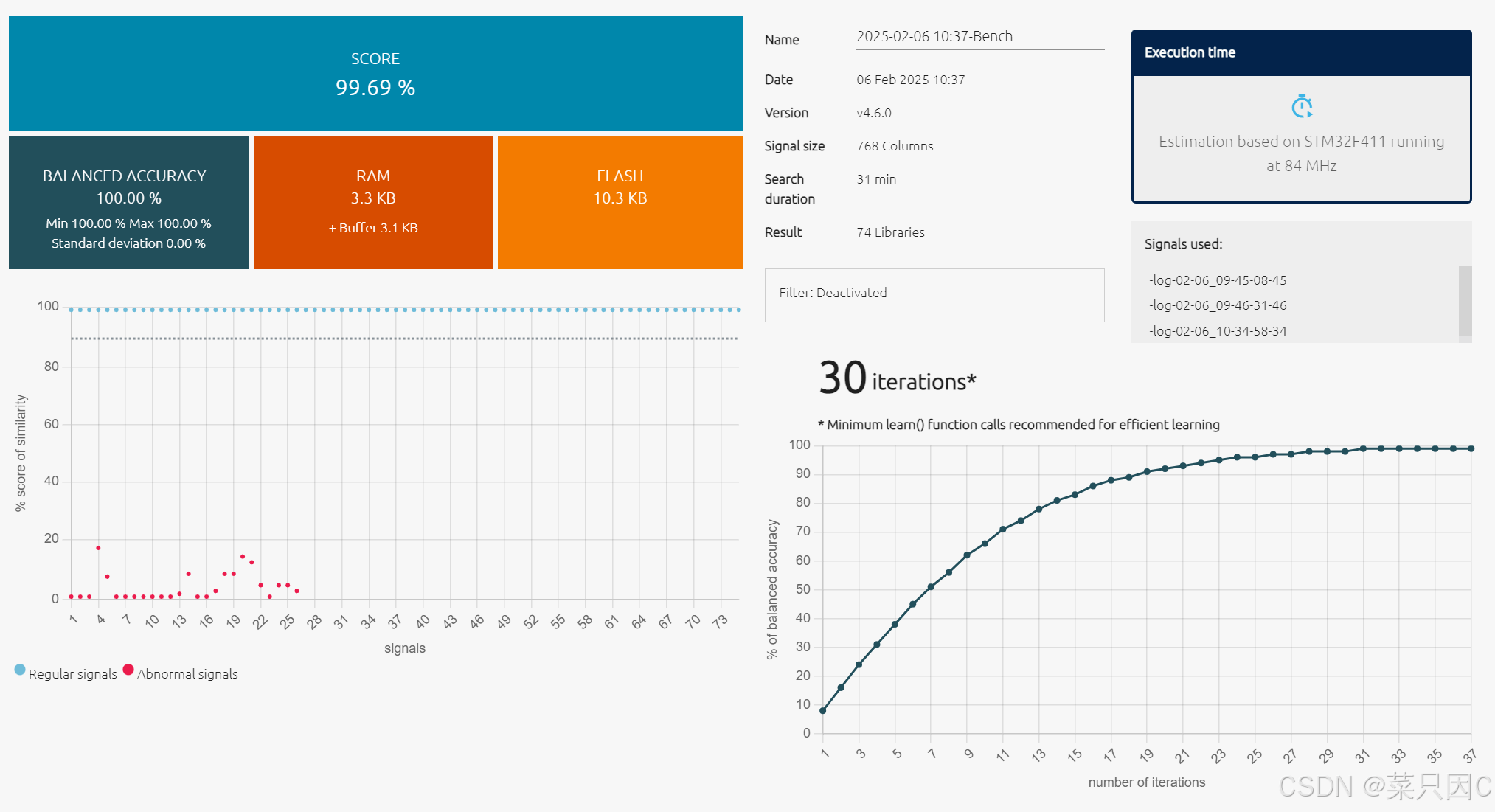The width and height of the screenshot is (1495, 812).
Task: Click the benchmark Name input field
Action: tap(979, 37)
